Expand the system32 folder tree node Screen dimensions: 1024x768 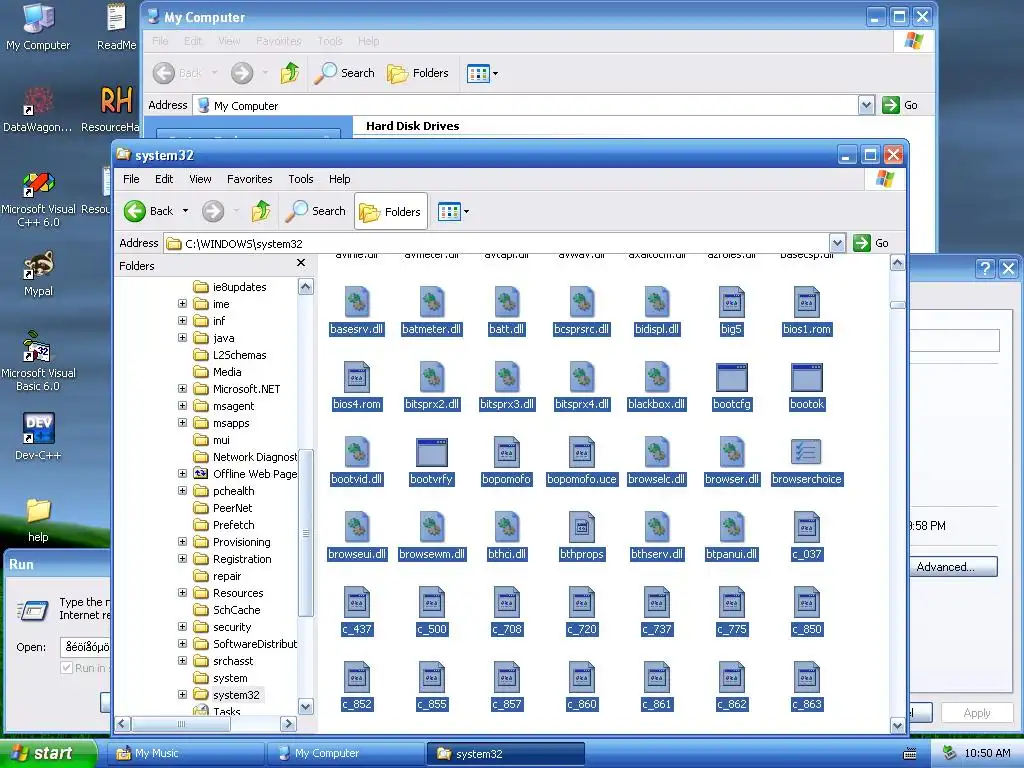pyautogui.click(x=183, y=694)
